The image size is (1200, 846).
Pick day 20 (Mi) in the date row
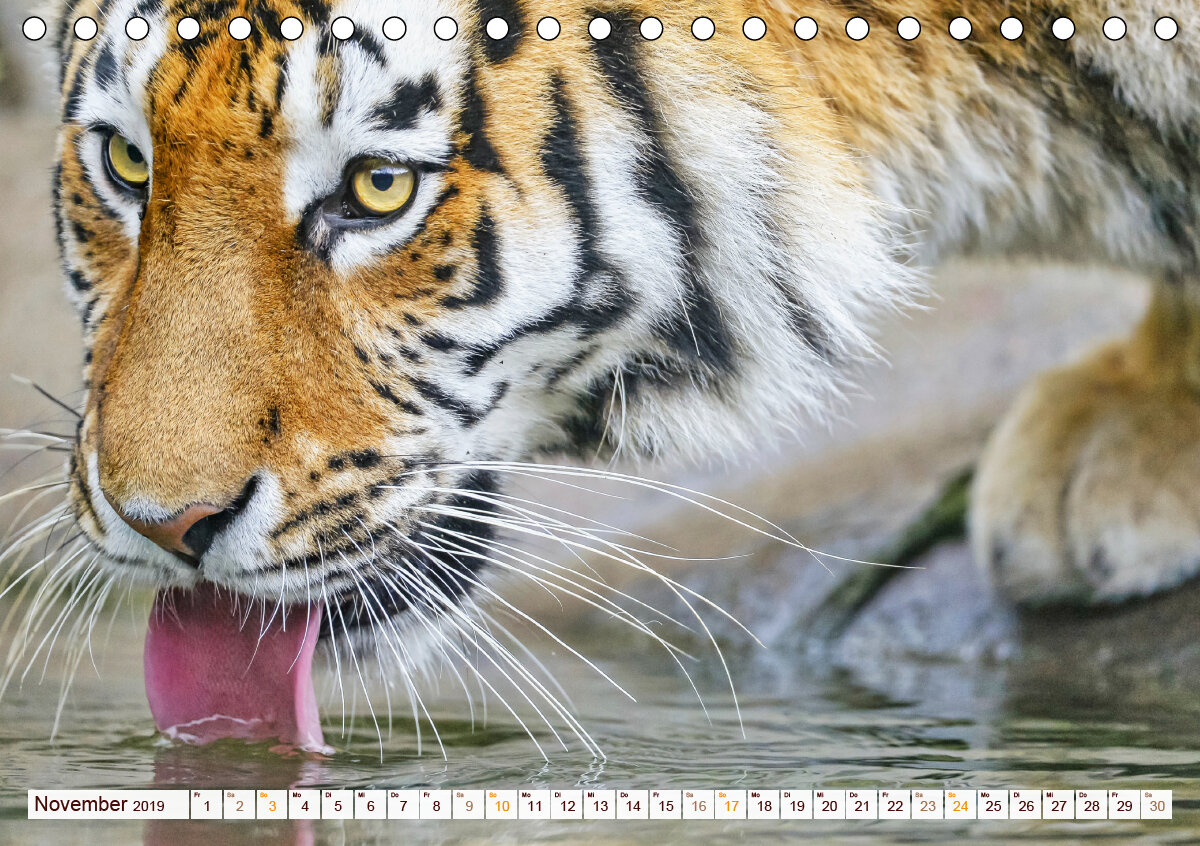pos(829,804)
